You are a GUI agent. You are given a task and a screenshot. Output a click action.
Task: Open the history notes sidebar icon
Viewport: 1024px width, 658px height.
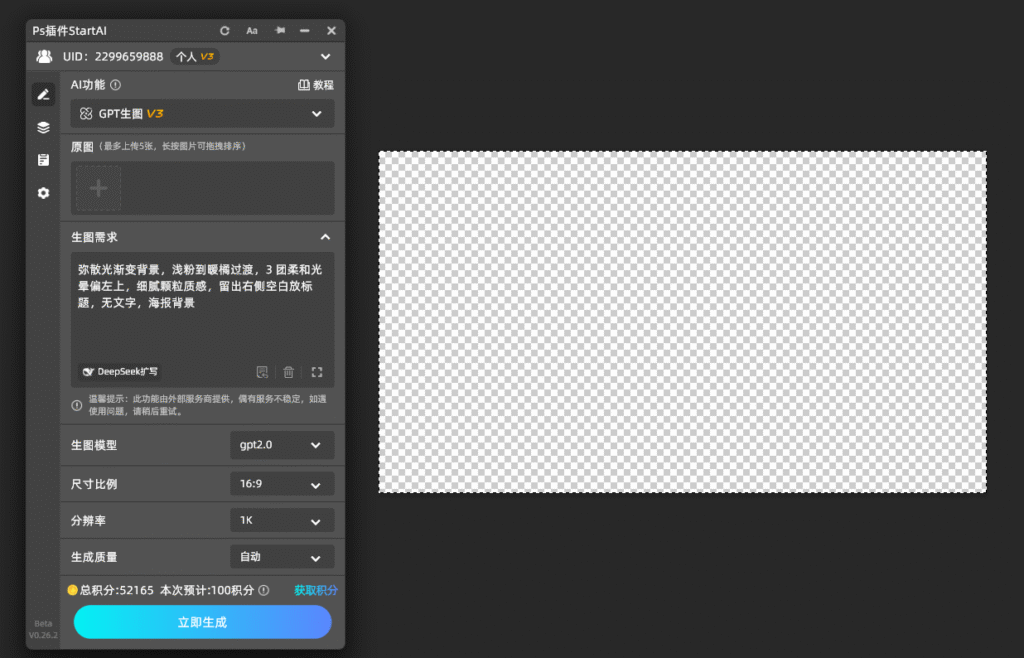click(x=43, y=160)
